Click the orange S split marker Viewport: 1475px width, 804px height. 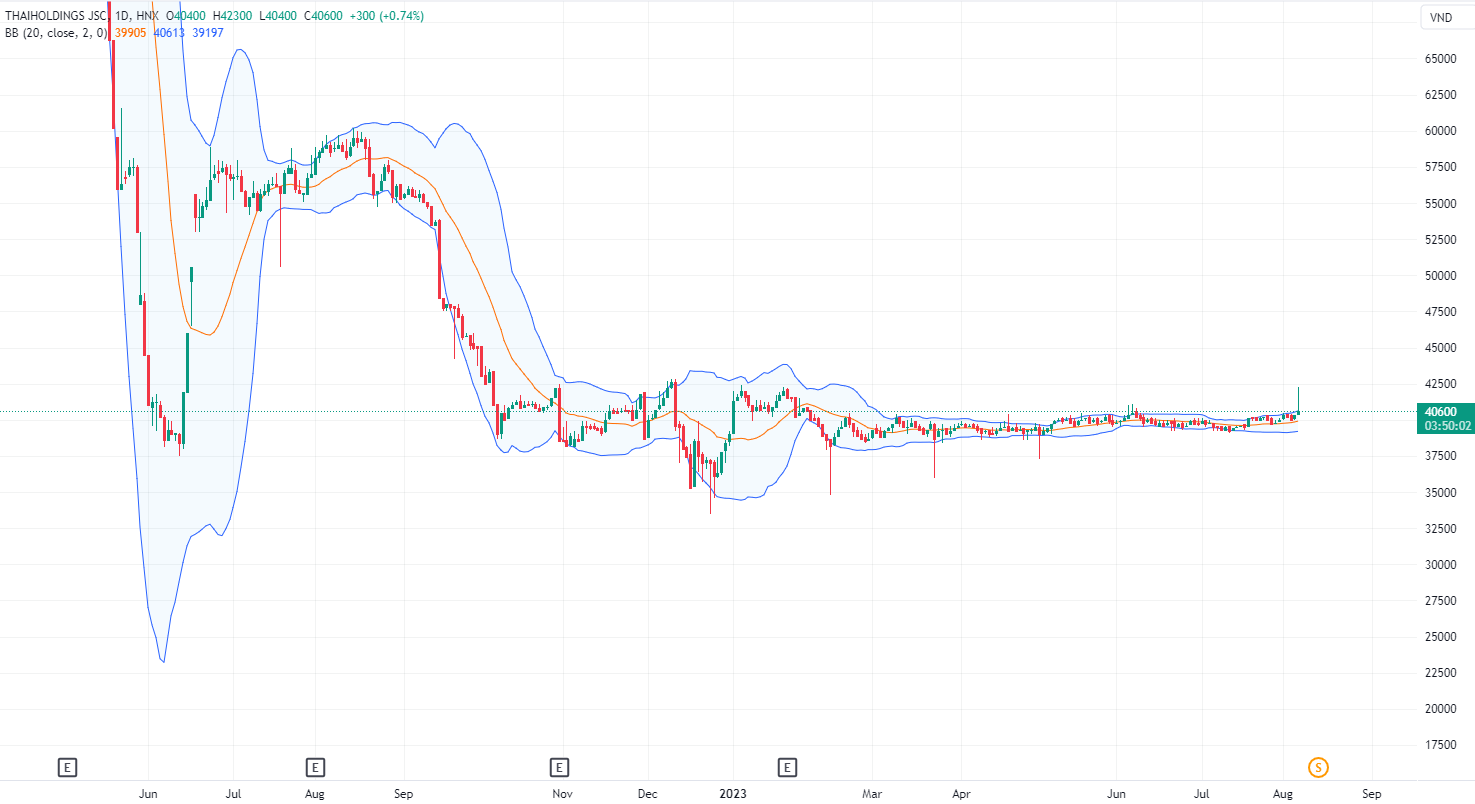pyautogui.click(x=1319, y=768)
